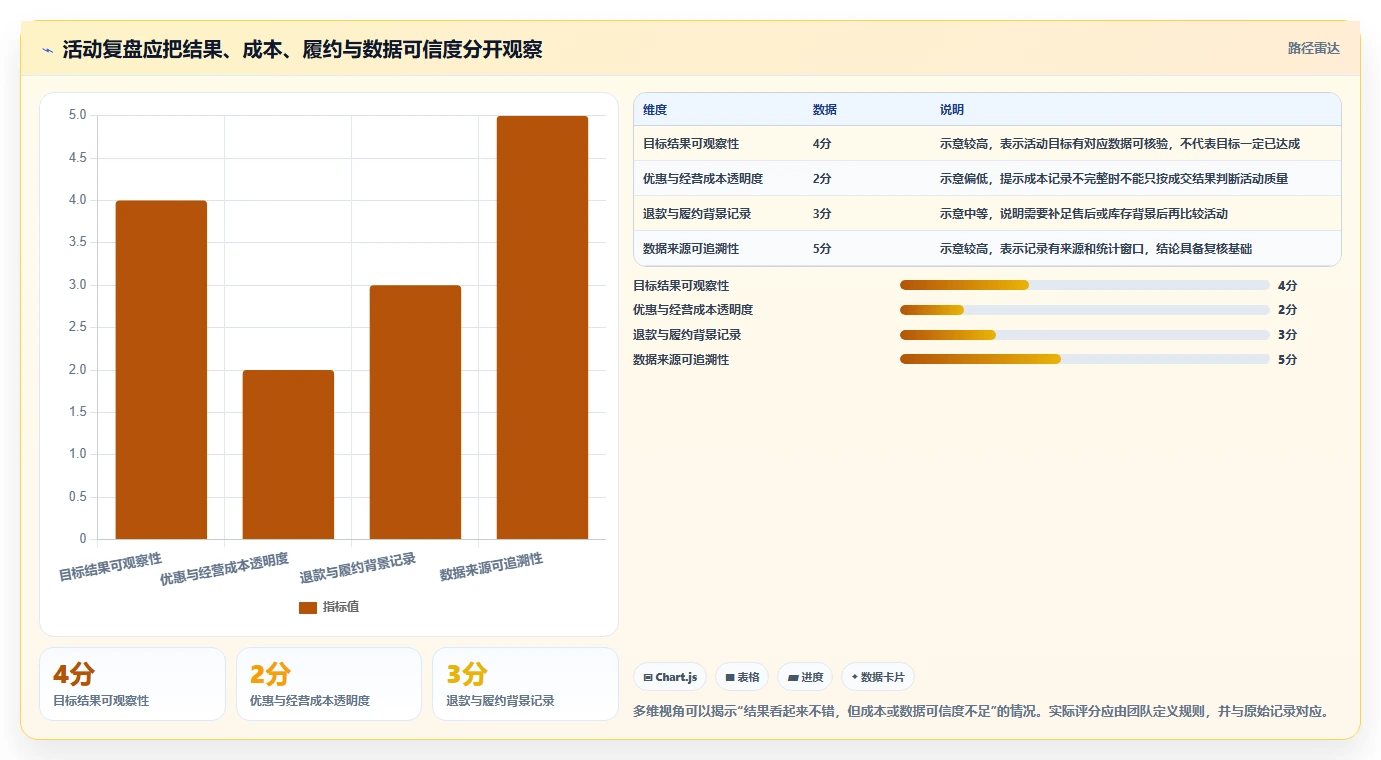Click the page title 活动复盘应把结果
This screenshot has height=760, width=1381.
click(x=302, y=50)
